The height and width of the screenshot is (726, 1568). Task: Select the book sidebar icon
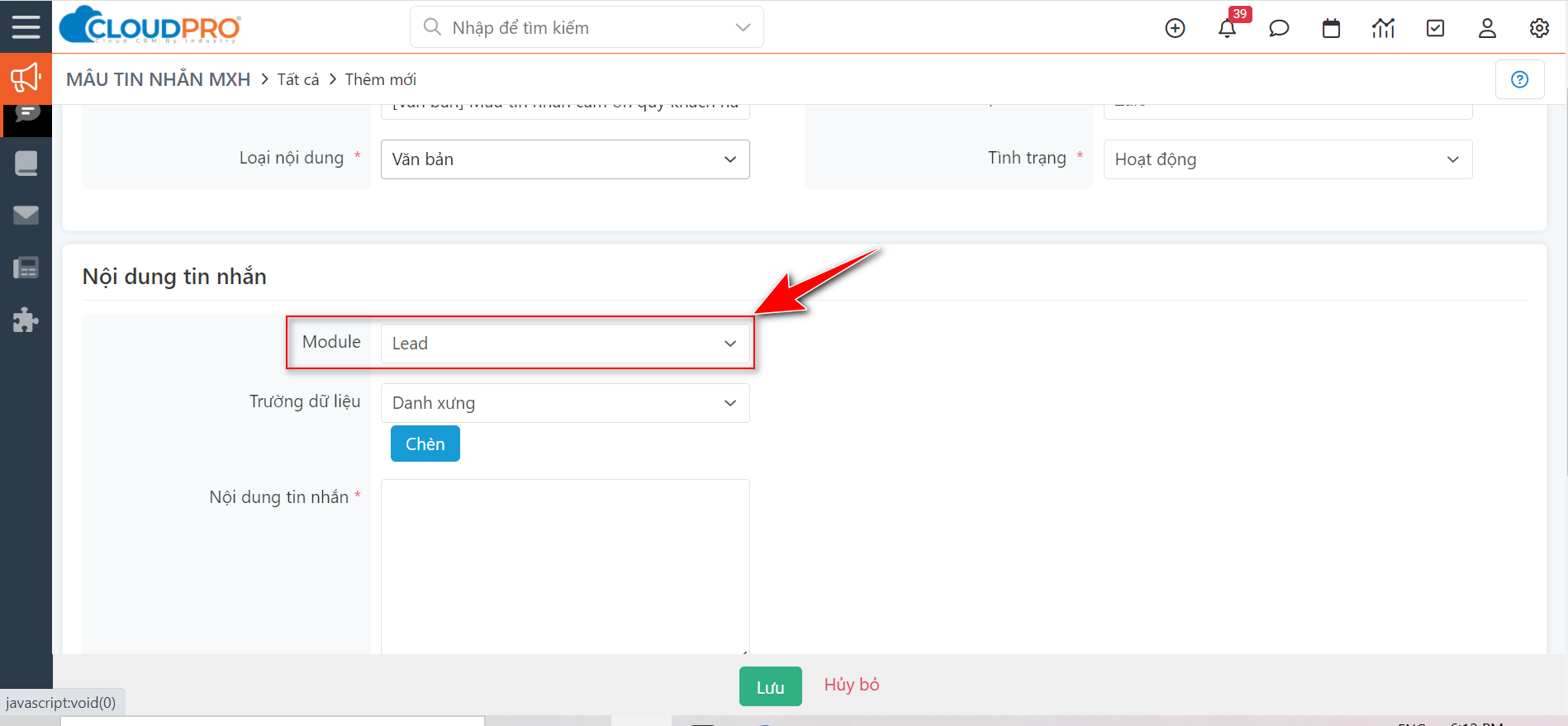(26, 163)
